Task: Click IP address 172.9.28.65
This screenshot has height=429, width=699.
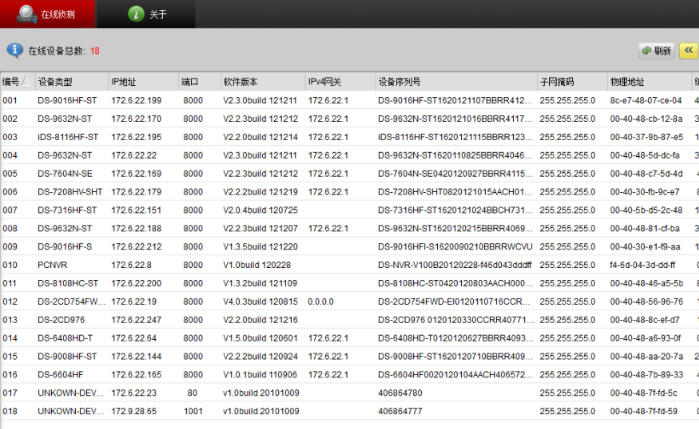Action: coord(134,411)
